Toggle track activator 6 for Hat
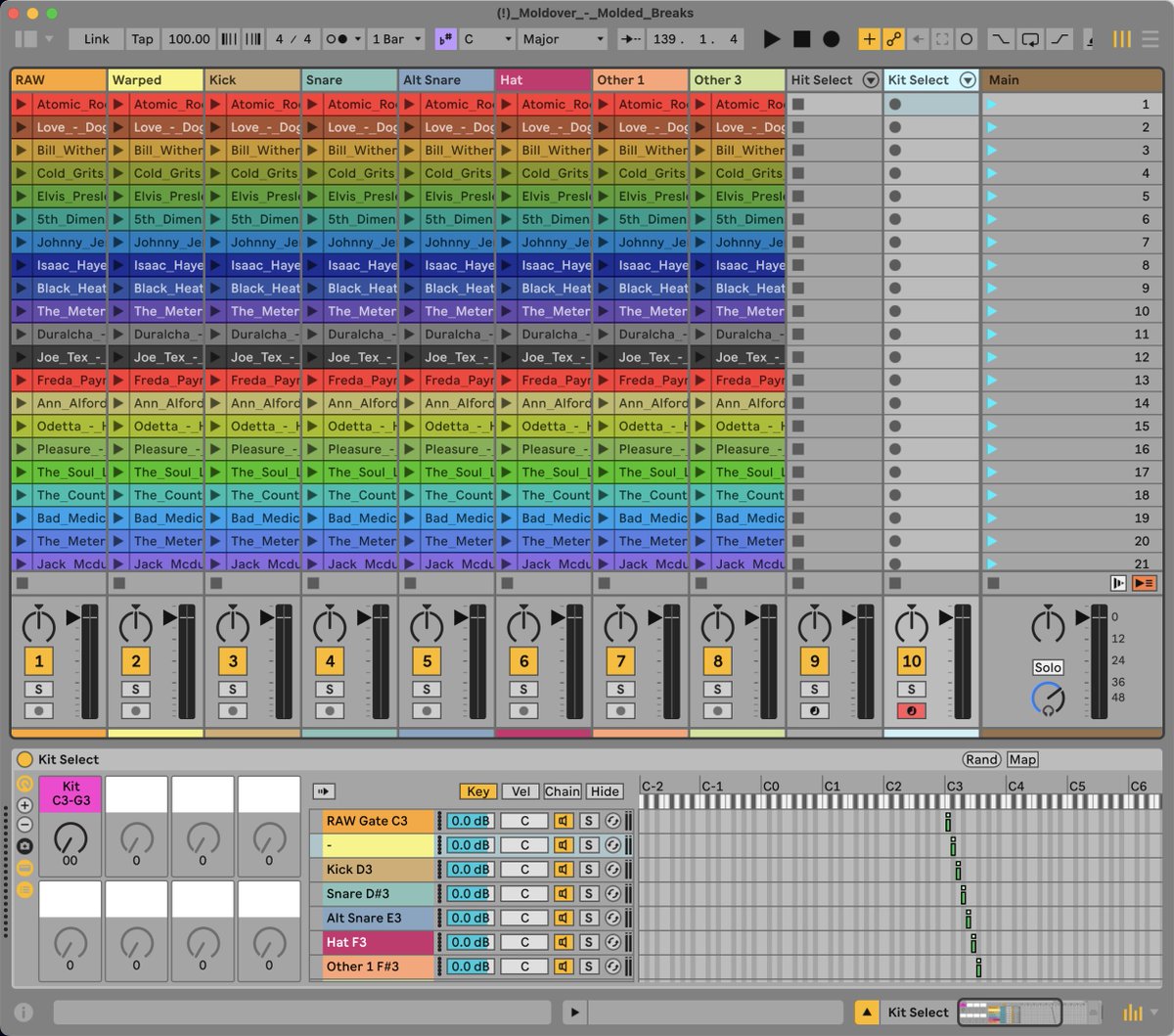The width and height of the screenshot is (1174, 1036). pos(524,661)
